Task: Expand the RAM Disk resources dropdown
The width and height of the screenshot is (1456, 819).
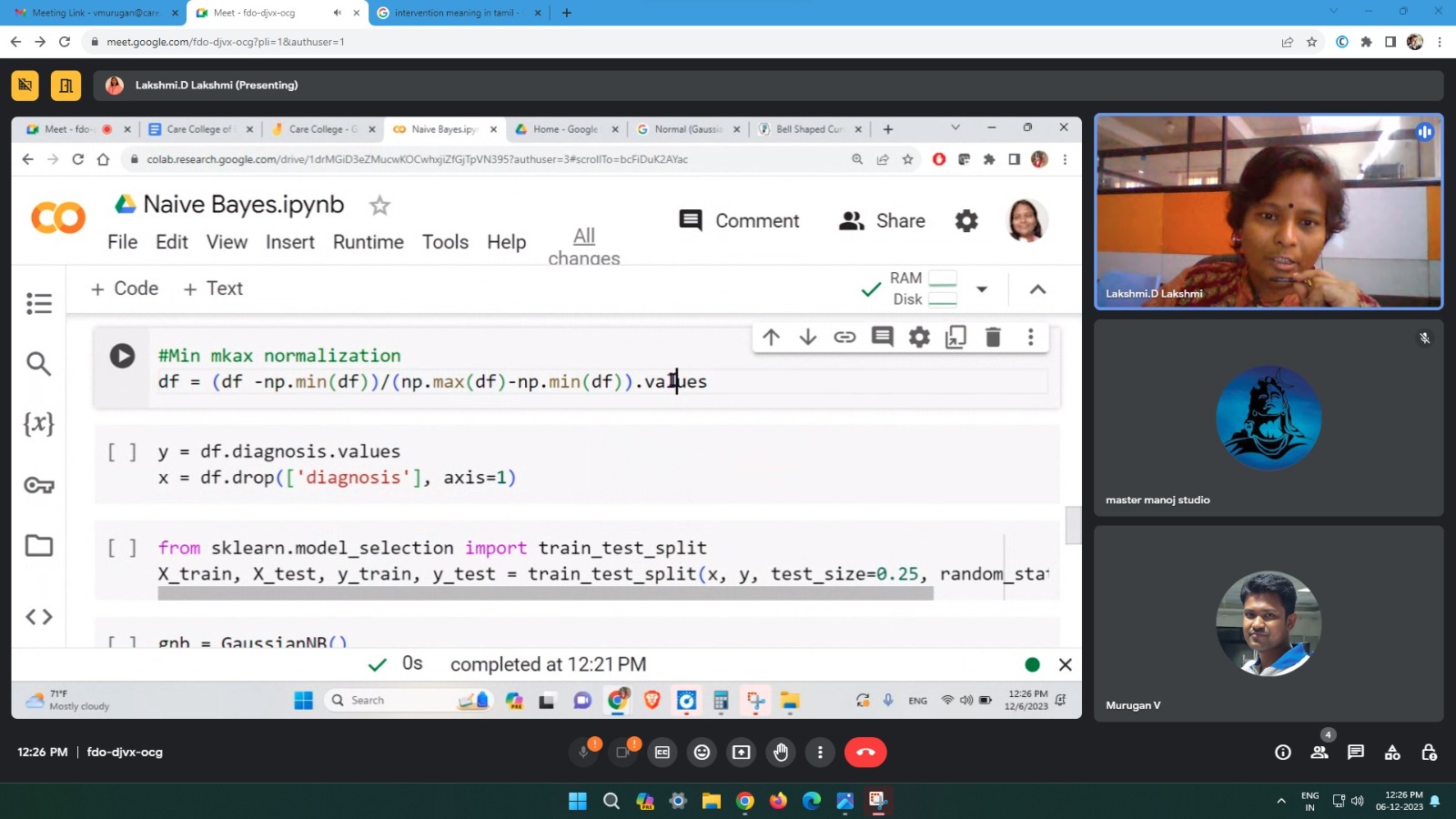Action: pos(982,289)
